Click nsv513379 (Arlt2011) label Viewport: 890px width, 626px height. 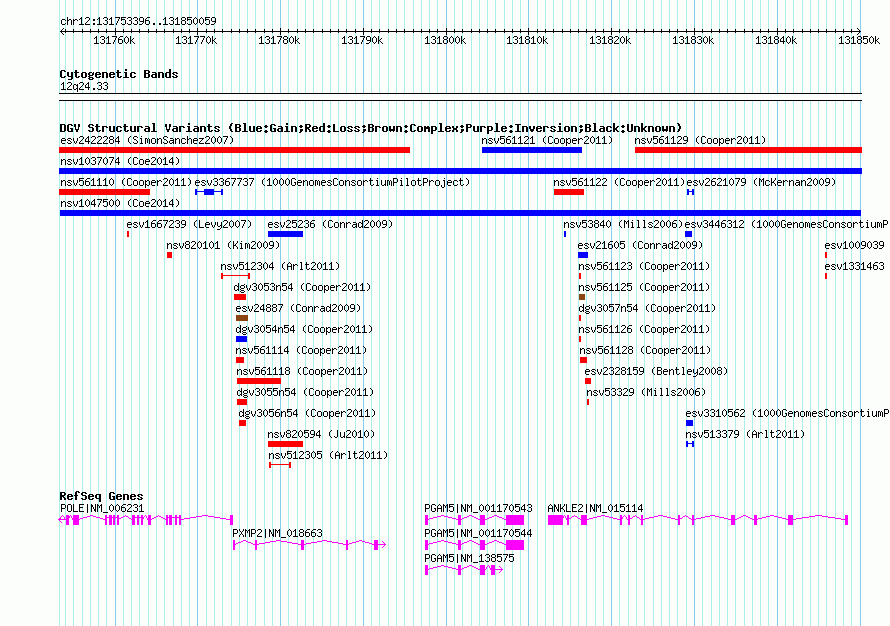tap(745, 434)
